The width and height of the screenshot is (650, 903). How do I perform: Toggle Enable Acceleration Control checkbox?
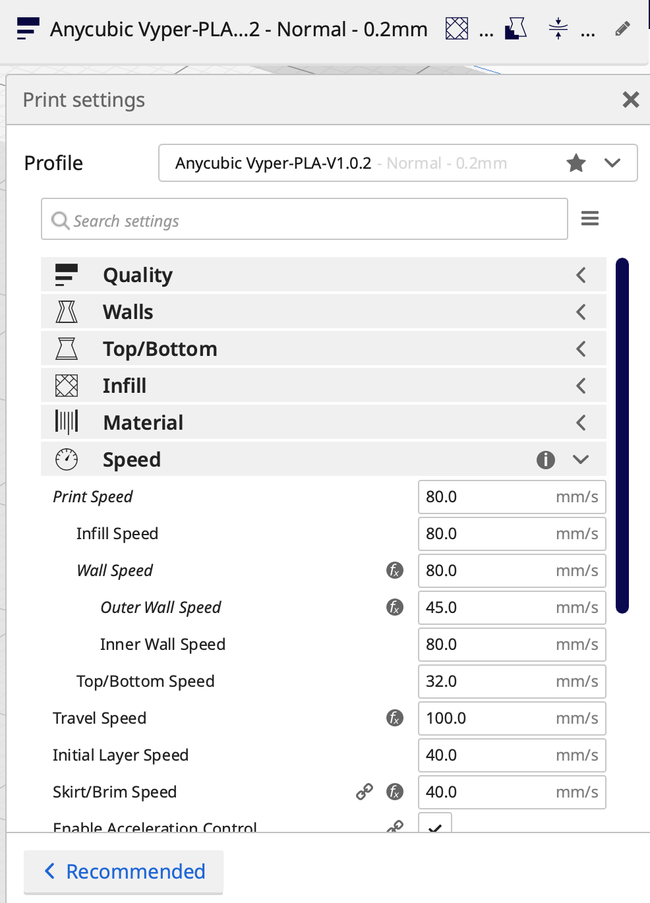[435, 826]
